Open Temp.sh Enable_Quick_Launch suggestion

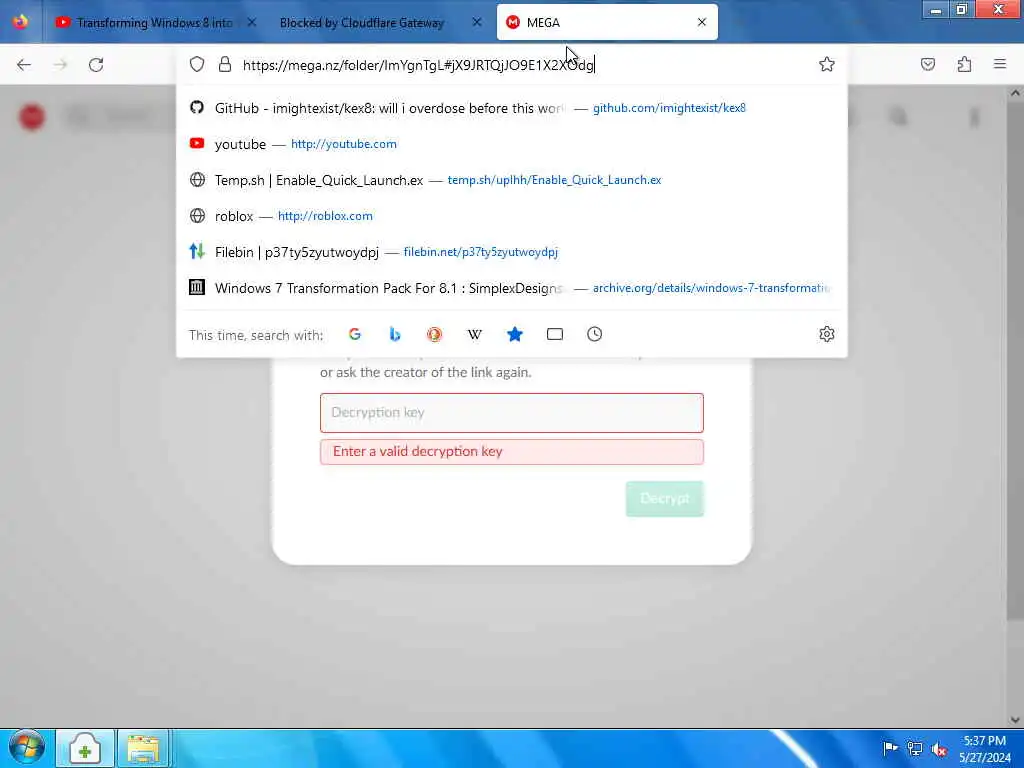pyautogui.click(x=511, y=180)
